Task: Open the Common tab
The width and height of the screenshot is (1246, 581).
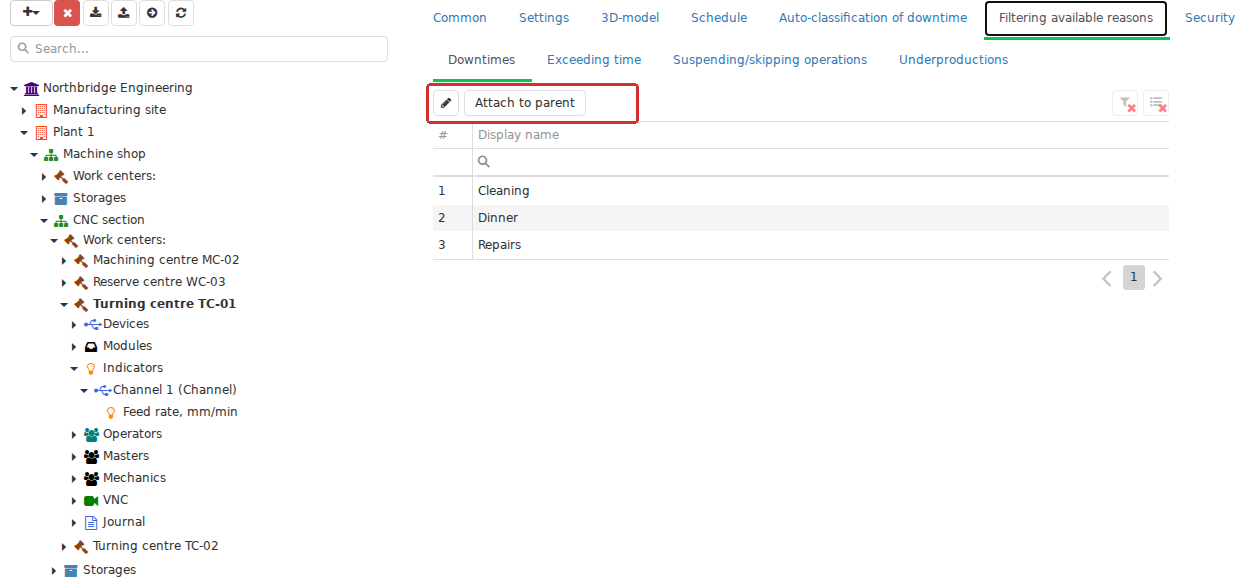Action: (460, 18)
